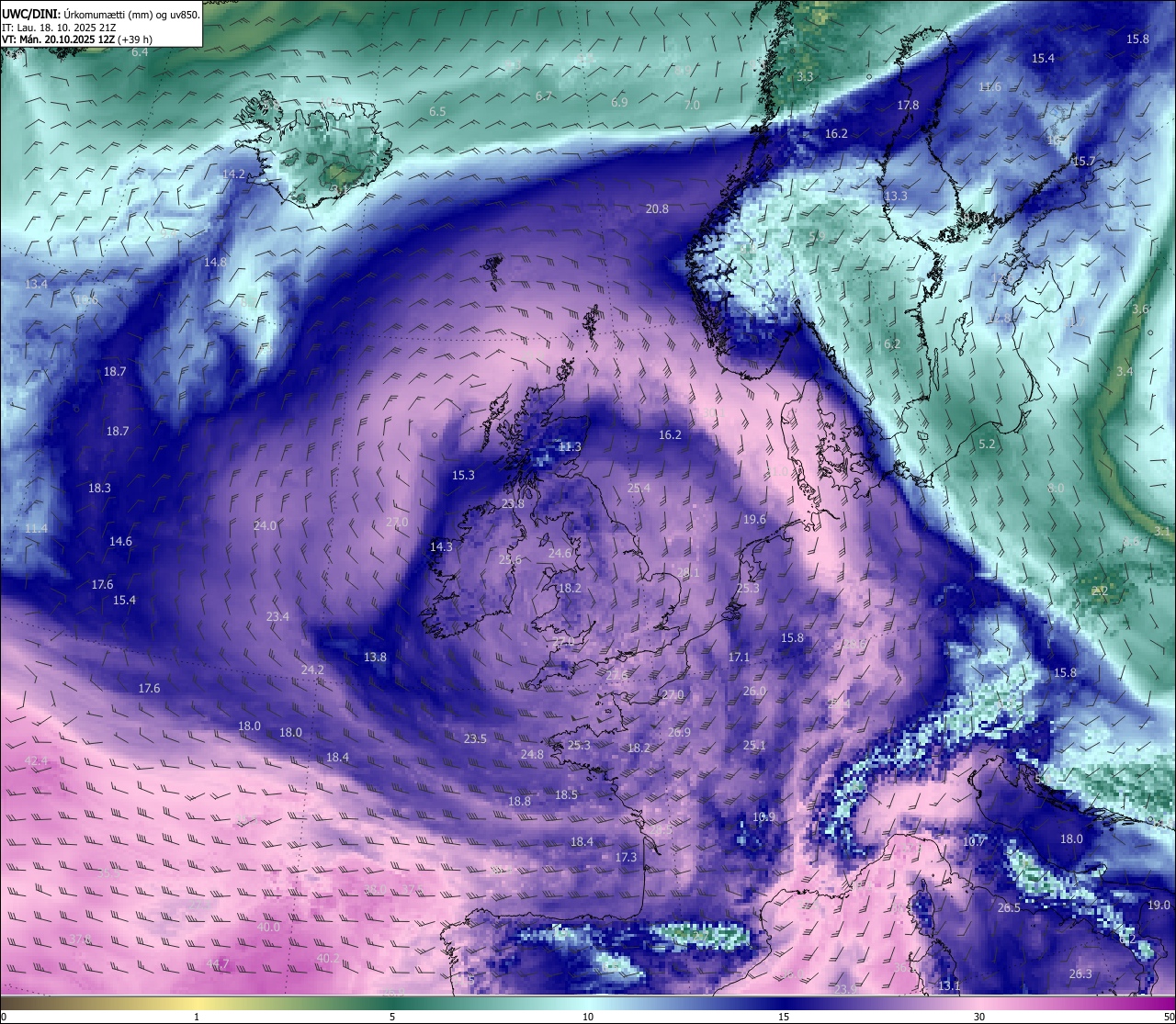Select the 18.5 map value
The image size is (1176, 1024).
pos(566,794)
